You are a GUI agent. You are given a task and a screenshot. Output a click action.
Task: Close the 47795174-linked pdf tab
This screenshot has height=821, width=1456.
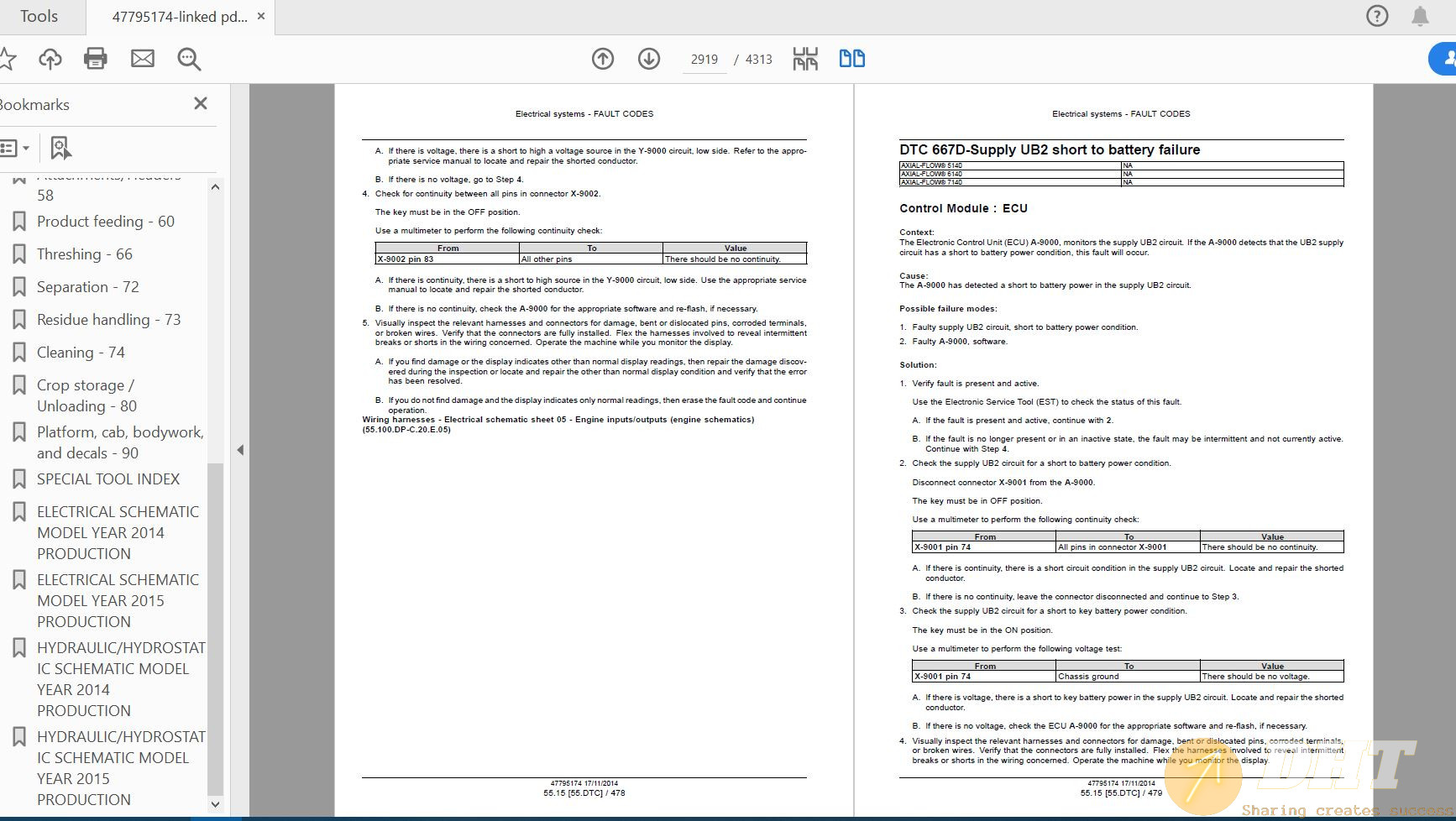point(261,16)
